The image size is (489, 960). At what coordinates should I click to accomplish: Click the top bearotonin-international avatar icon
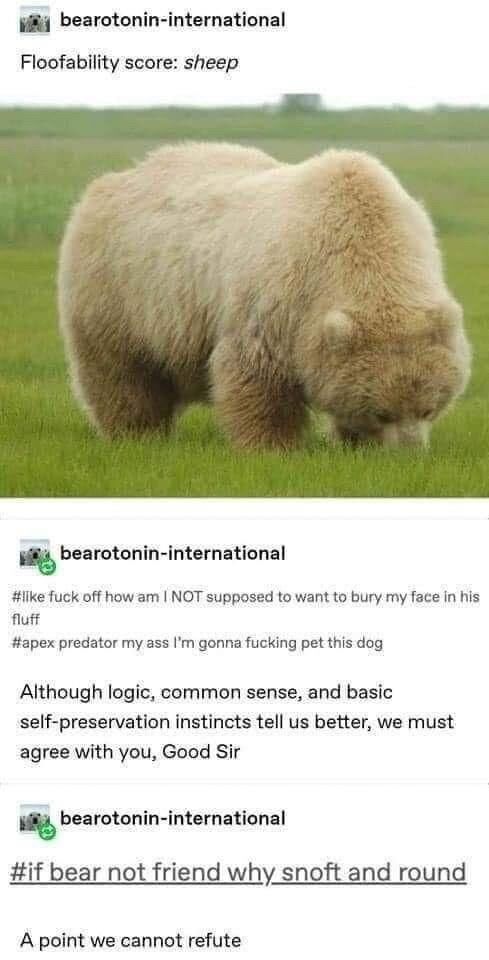click(x=35, y=20)
